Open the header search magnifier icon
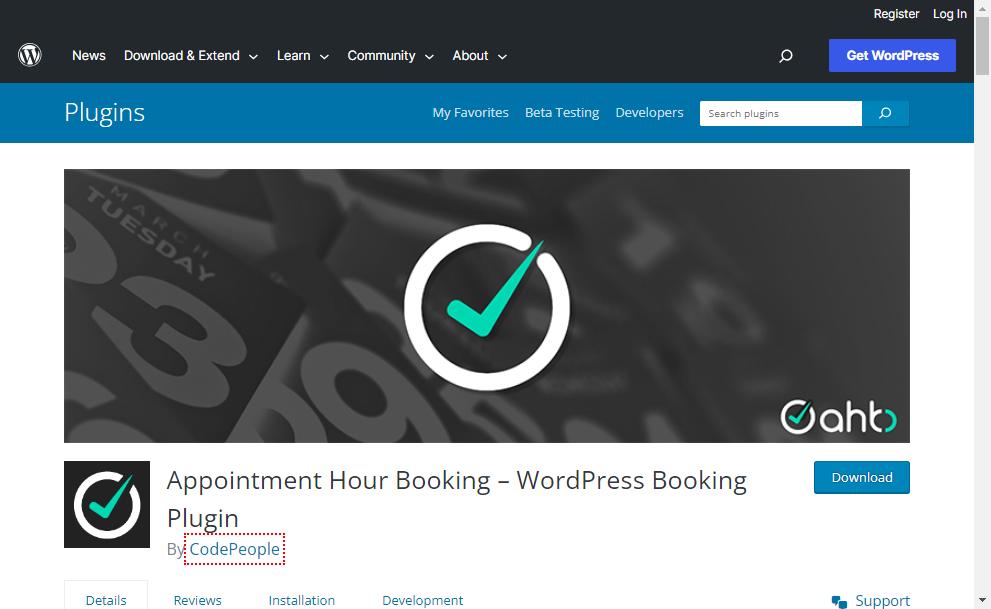 pos(786,56)
